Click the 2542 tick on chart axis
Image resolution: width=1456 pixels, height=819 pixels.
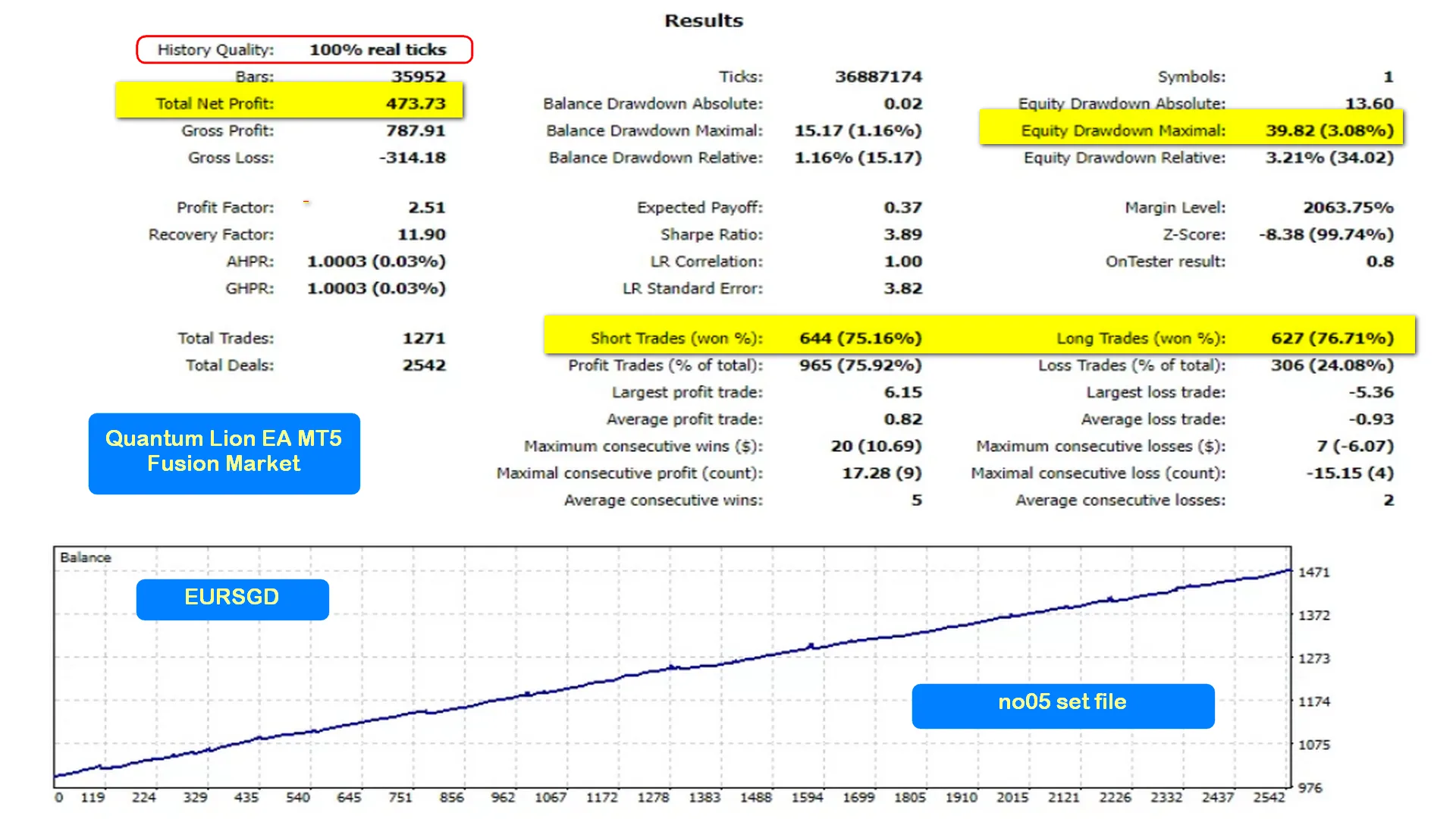click(x=1269, y=798)
